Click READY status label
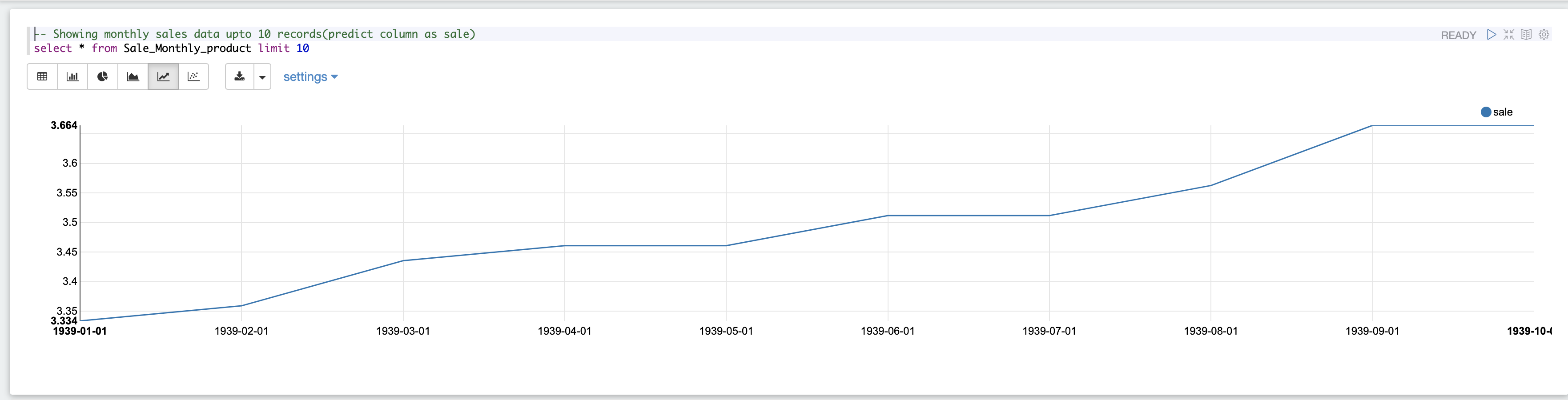The width and height of the screenshot is (1568, 400). coord(1459,35)
